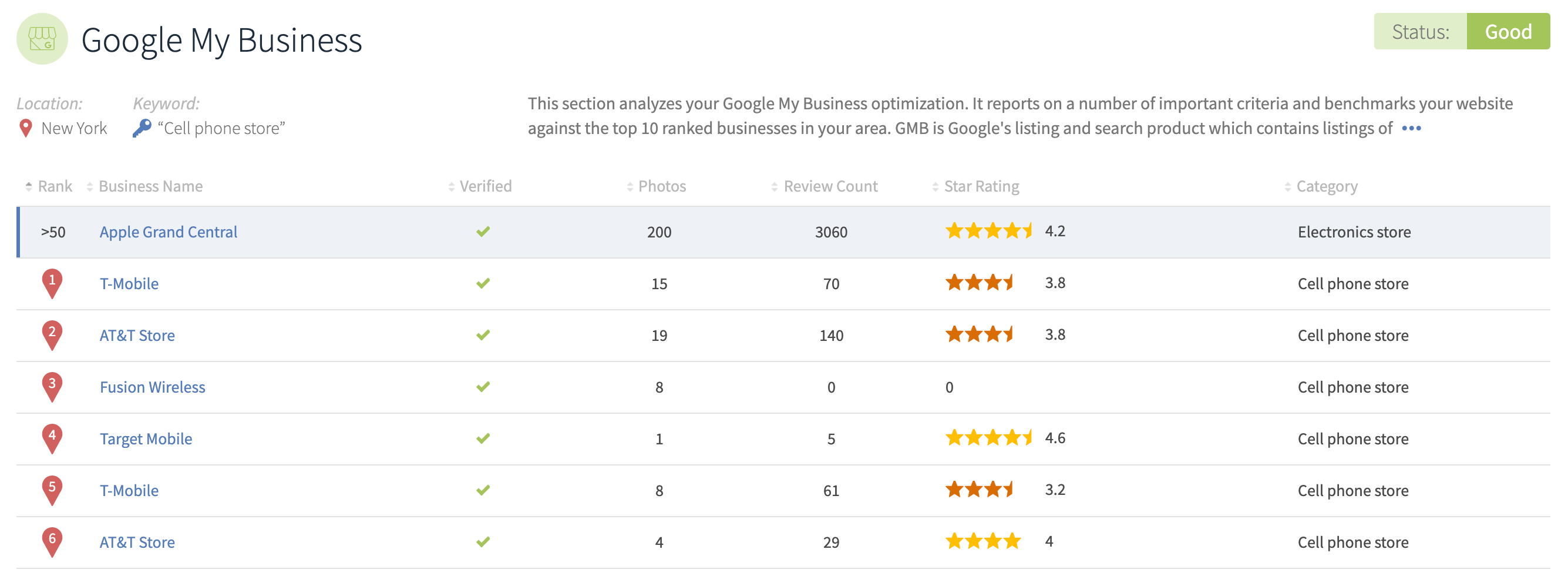Sort the table by Star Rating
The width and height of the screenshot is (1568, 576).
tap(975, 186)
